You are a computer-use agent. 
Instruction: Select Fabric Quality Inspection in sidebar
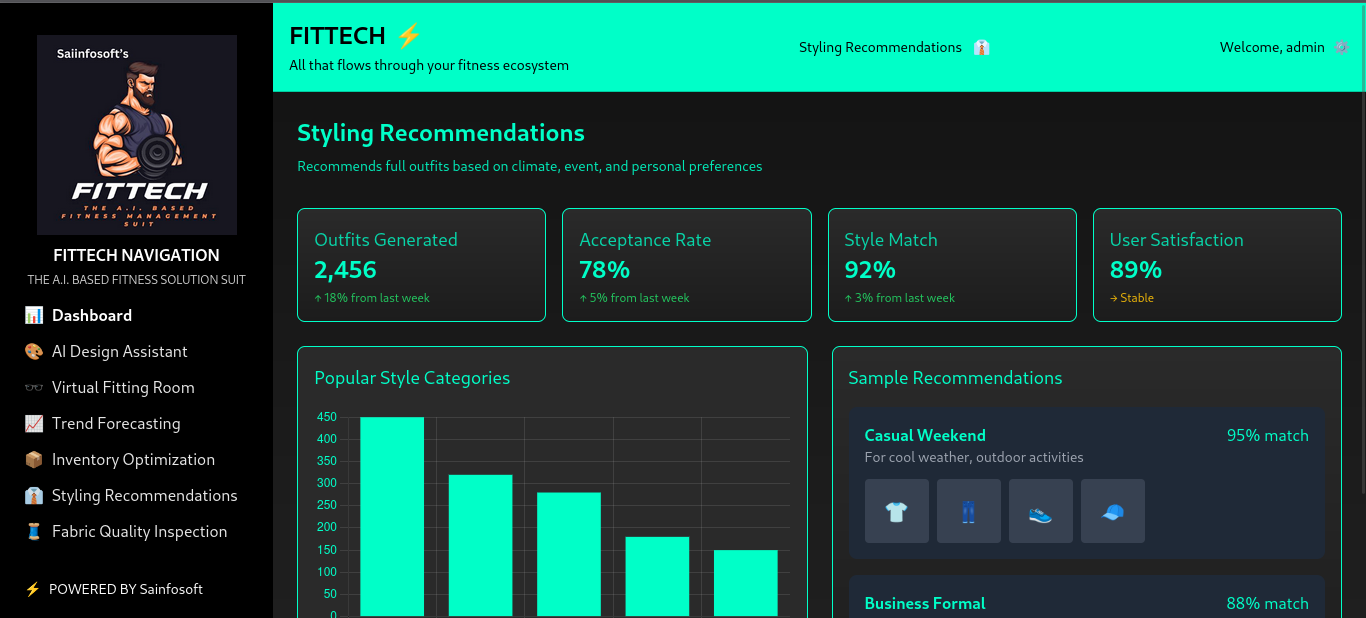pos(139,532)
